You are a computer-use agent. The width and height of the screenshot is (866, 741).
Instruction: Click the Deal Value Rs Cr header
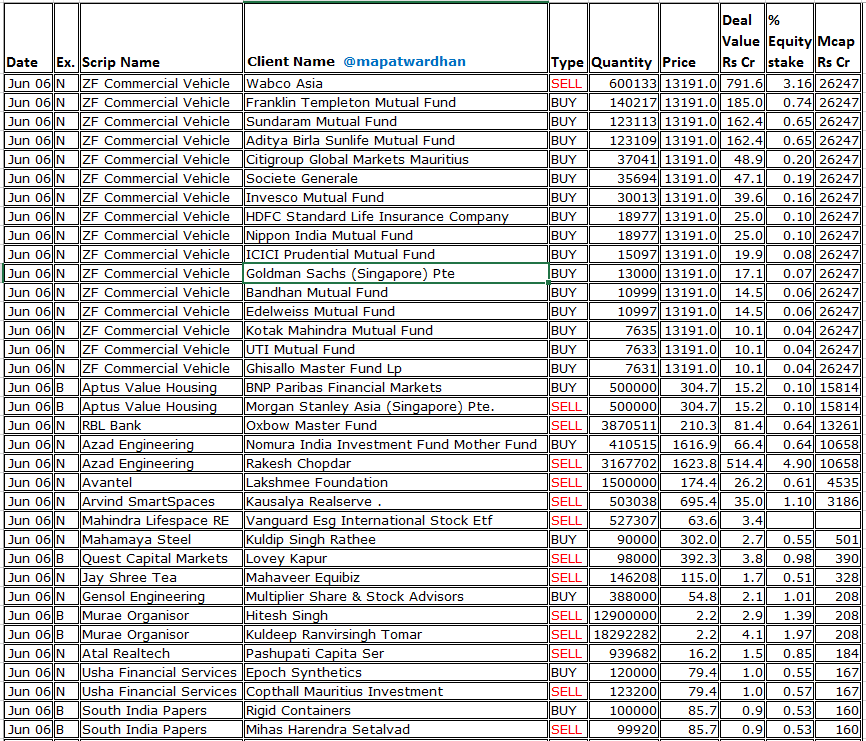pyautogui.click(x=742, y=38)
